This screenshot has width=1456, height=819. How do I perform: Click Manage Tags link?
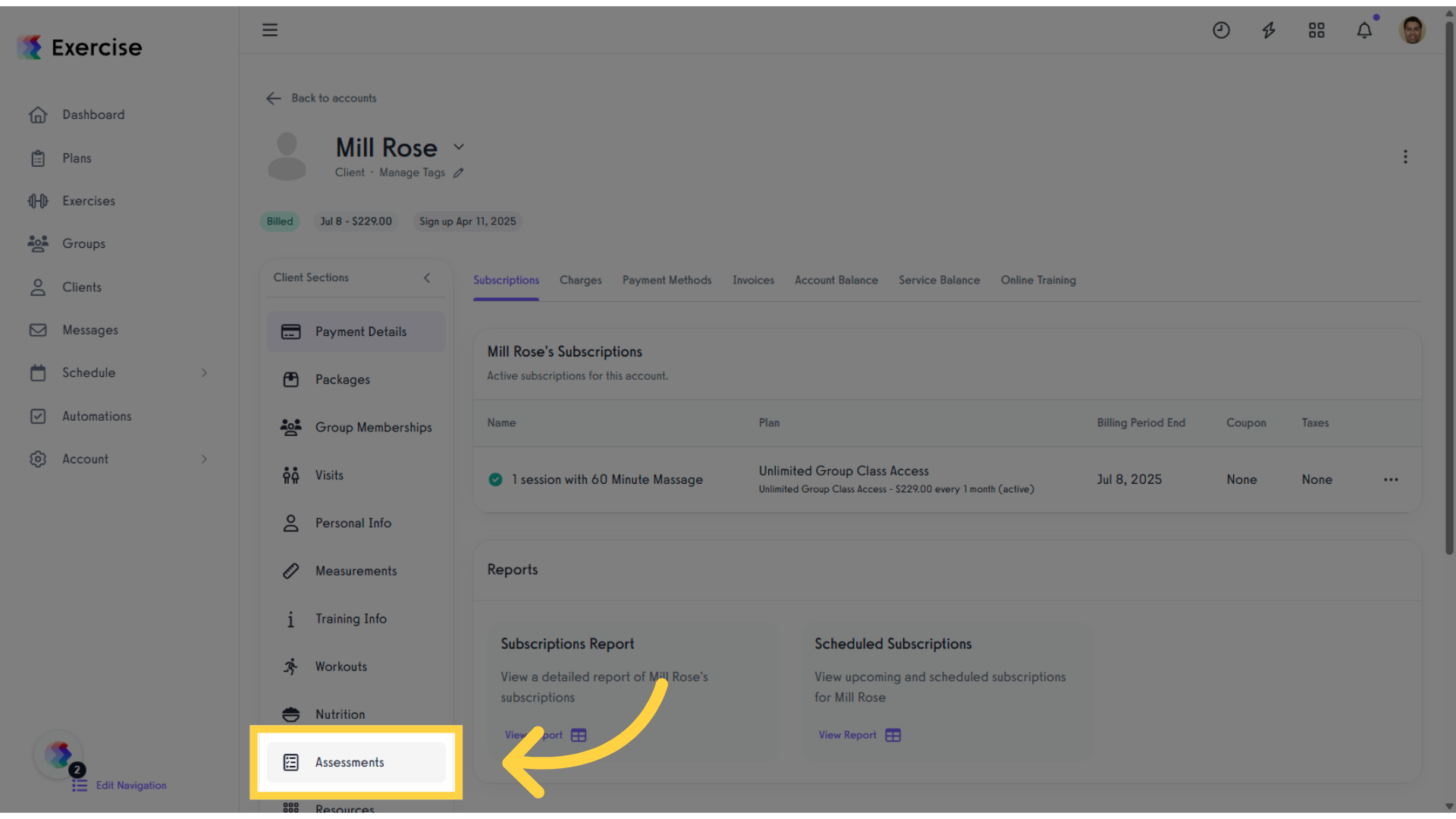(412, 173)
